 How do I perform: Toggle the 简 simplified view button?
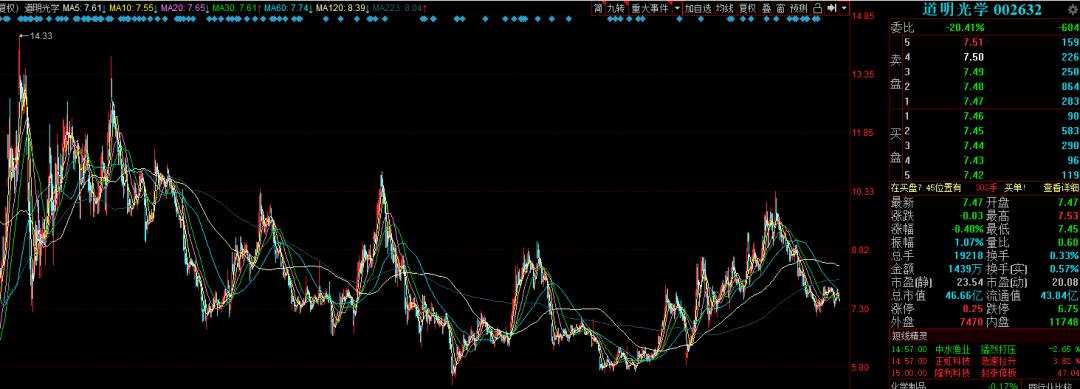pyautogui.click(x=598, y=8)
